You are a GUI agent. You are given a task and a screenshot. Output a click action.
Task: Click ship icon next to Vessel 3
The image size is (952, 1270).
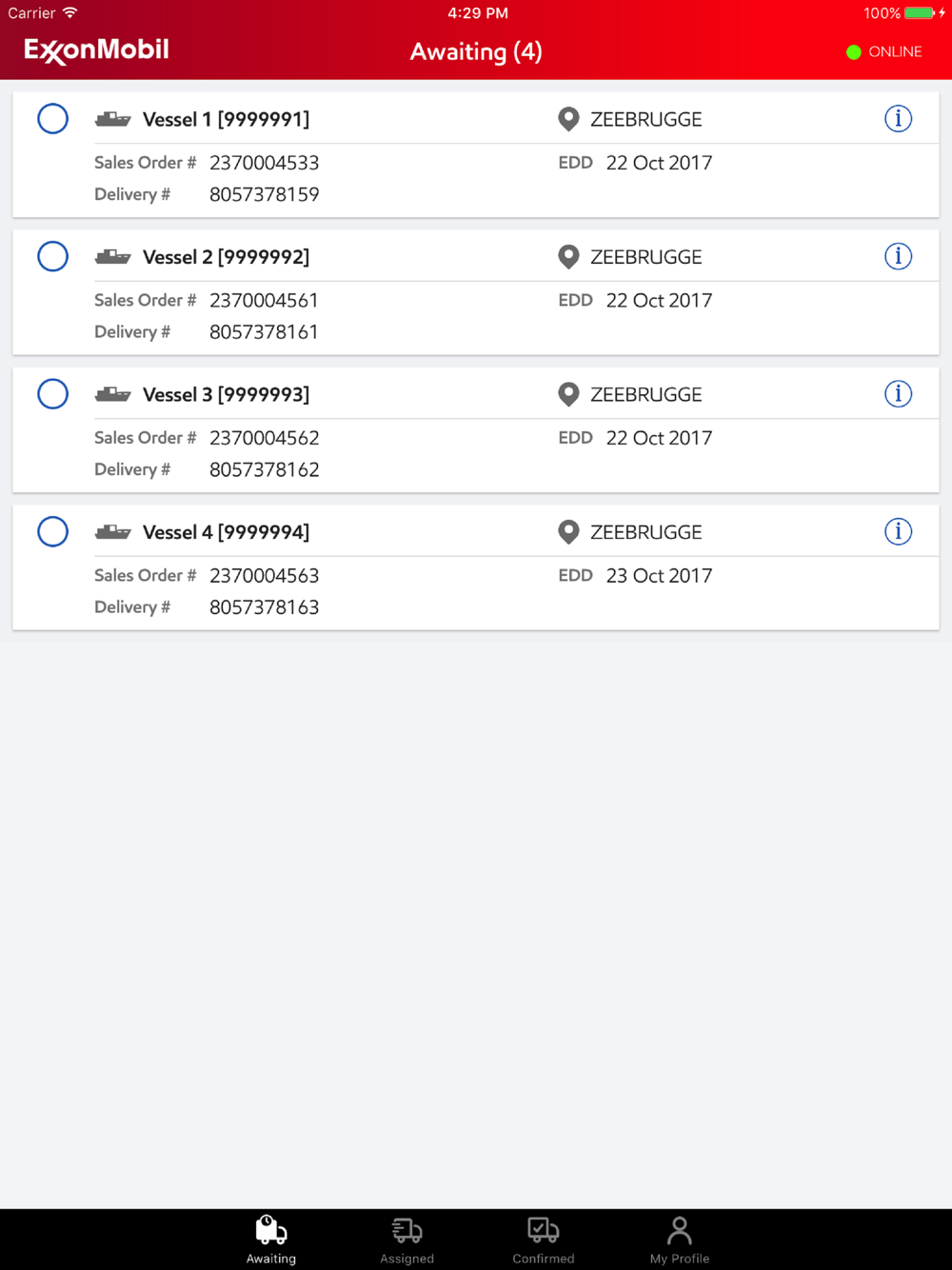pyautogui.click(x=112, y=394)
